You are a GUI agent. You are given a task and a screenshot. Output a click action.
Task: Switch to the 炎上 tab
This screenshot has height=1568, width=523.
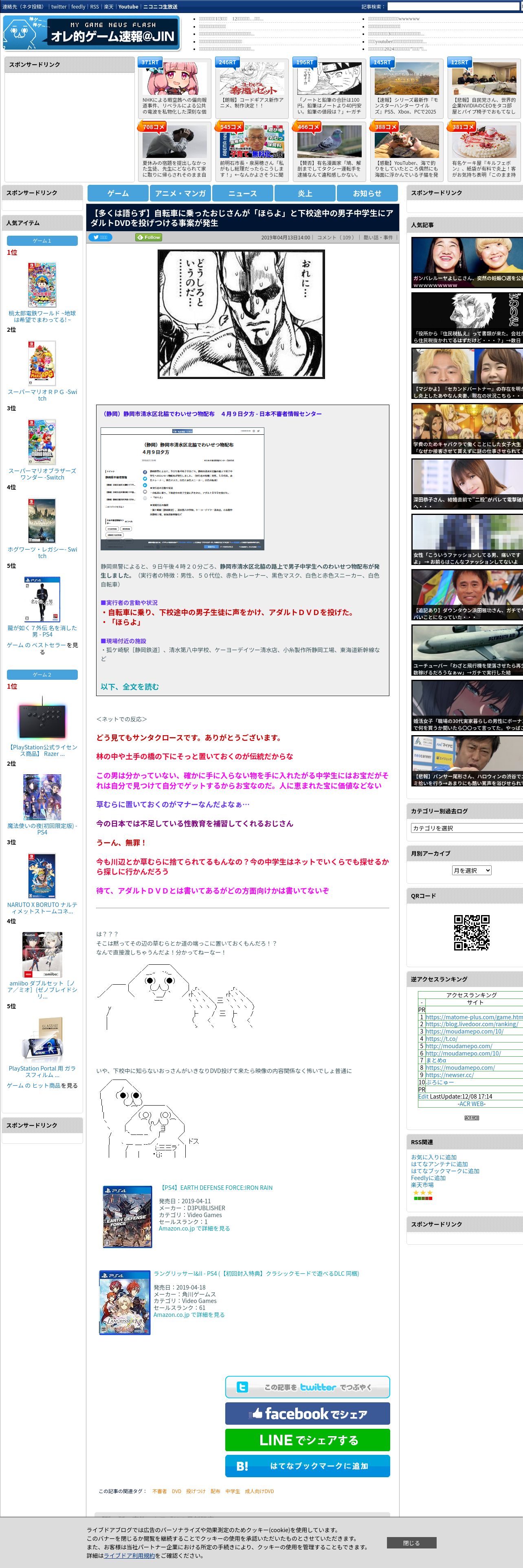305,193
